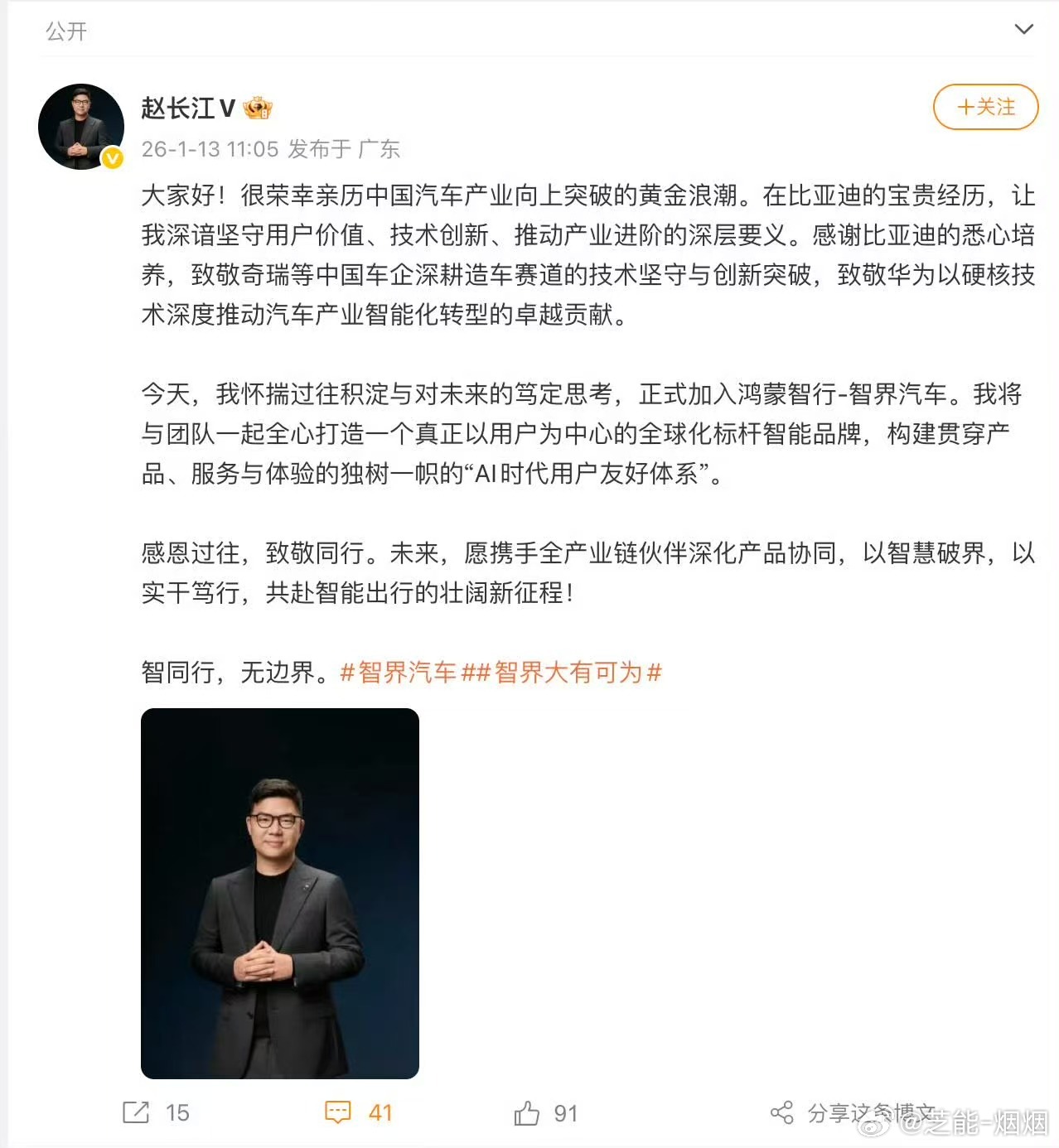Screen dimensions: 1059x1148
Task: Tap the crown membership badge icon
Action: pyautogui.click(x=259, y=108)
